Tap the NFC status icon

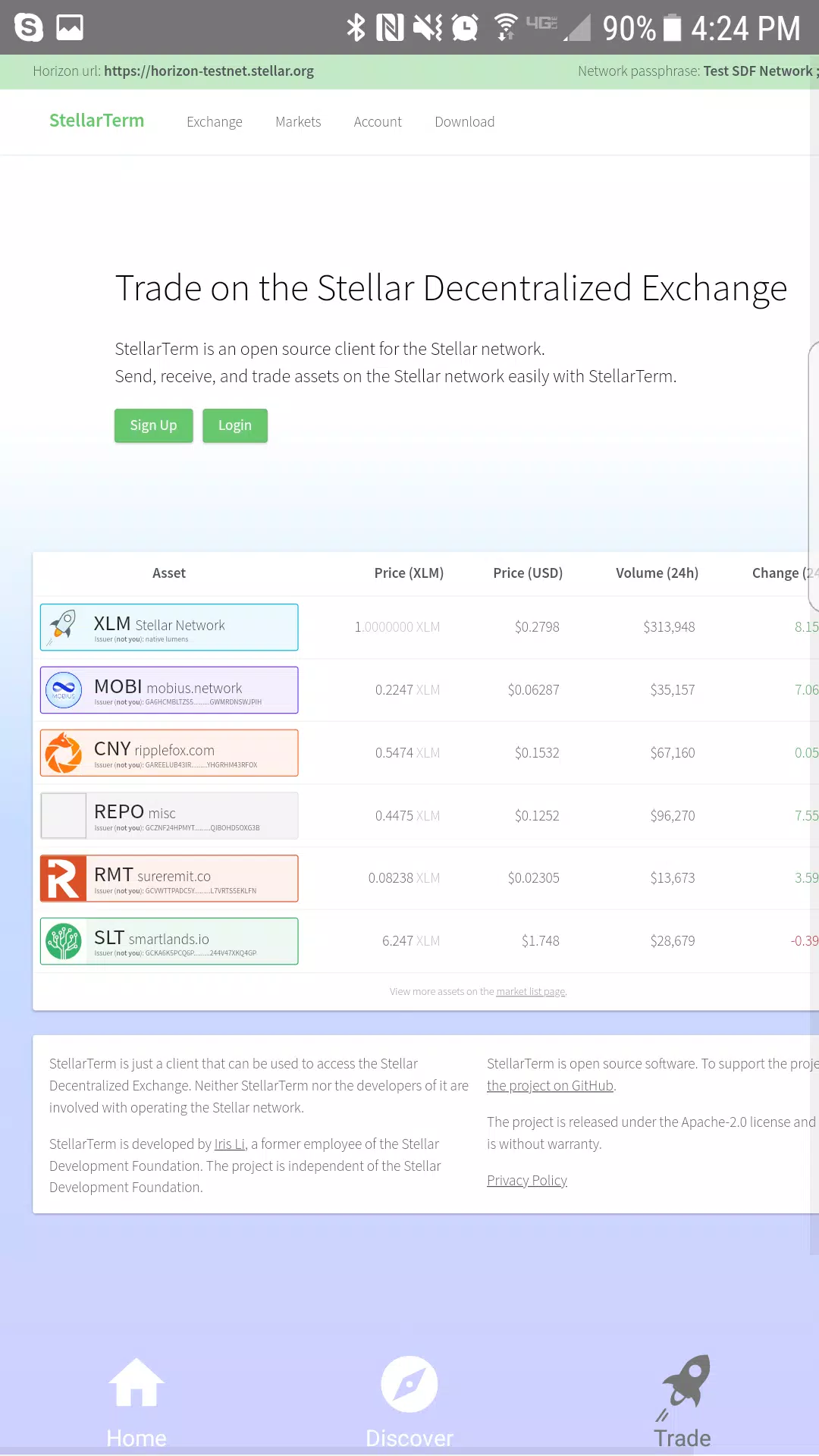coord(390,27)
